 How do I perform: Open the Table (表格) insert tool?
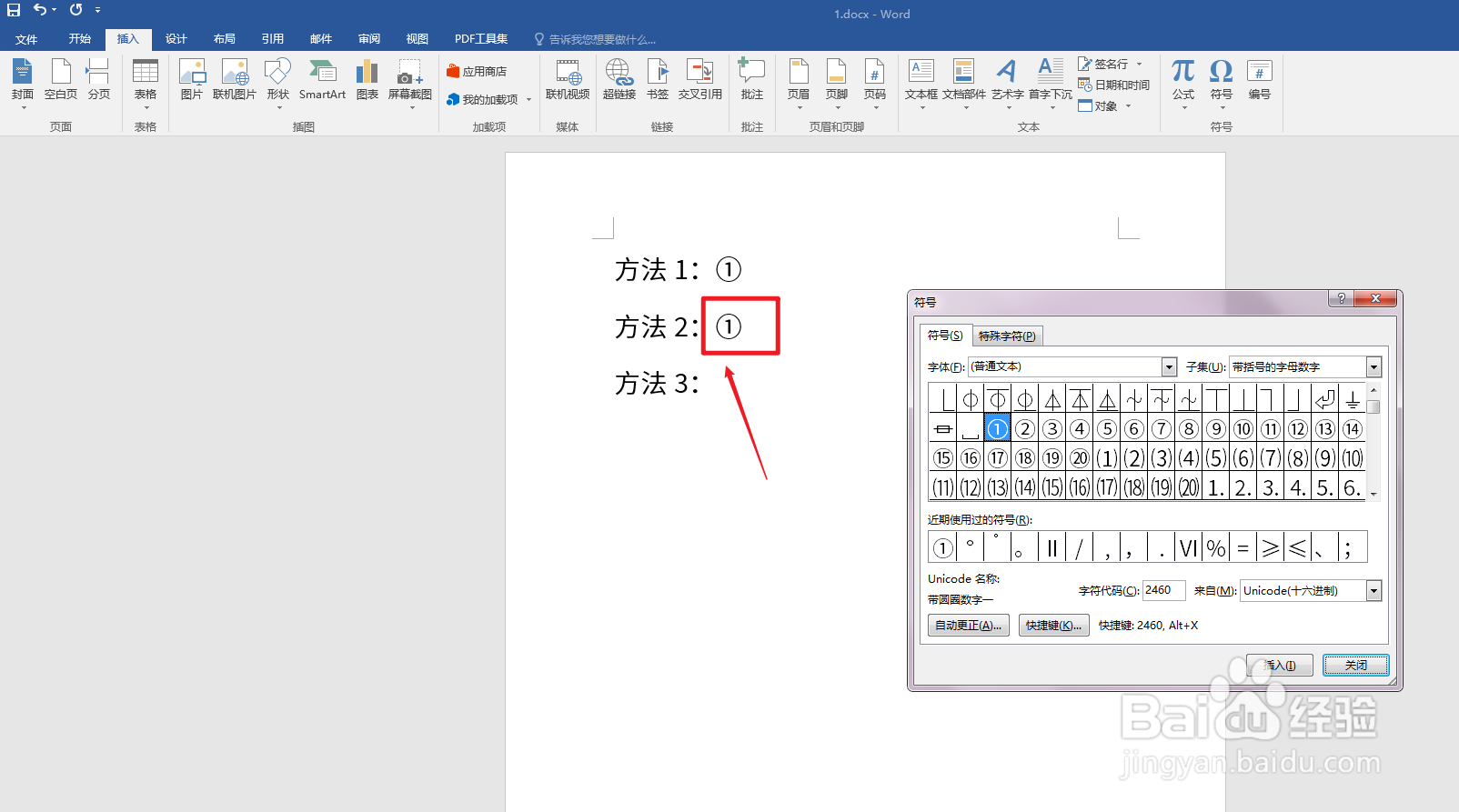pos(146,84)
